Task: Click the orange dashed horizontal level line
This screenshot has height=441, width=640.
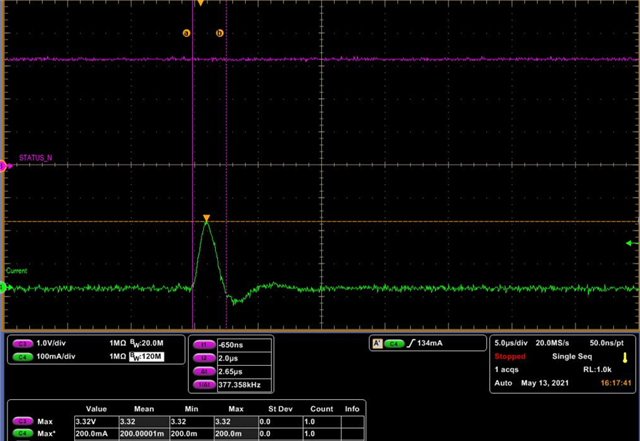Action: click(x=320, y=222)
